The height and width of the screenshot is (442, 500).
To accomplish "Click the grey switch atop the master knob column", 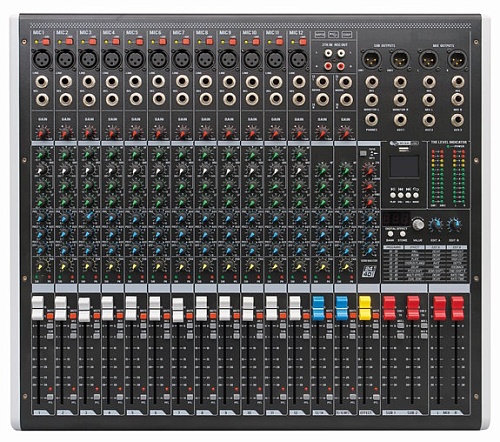I will pos(363,153).
